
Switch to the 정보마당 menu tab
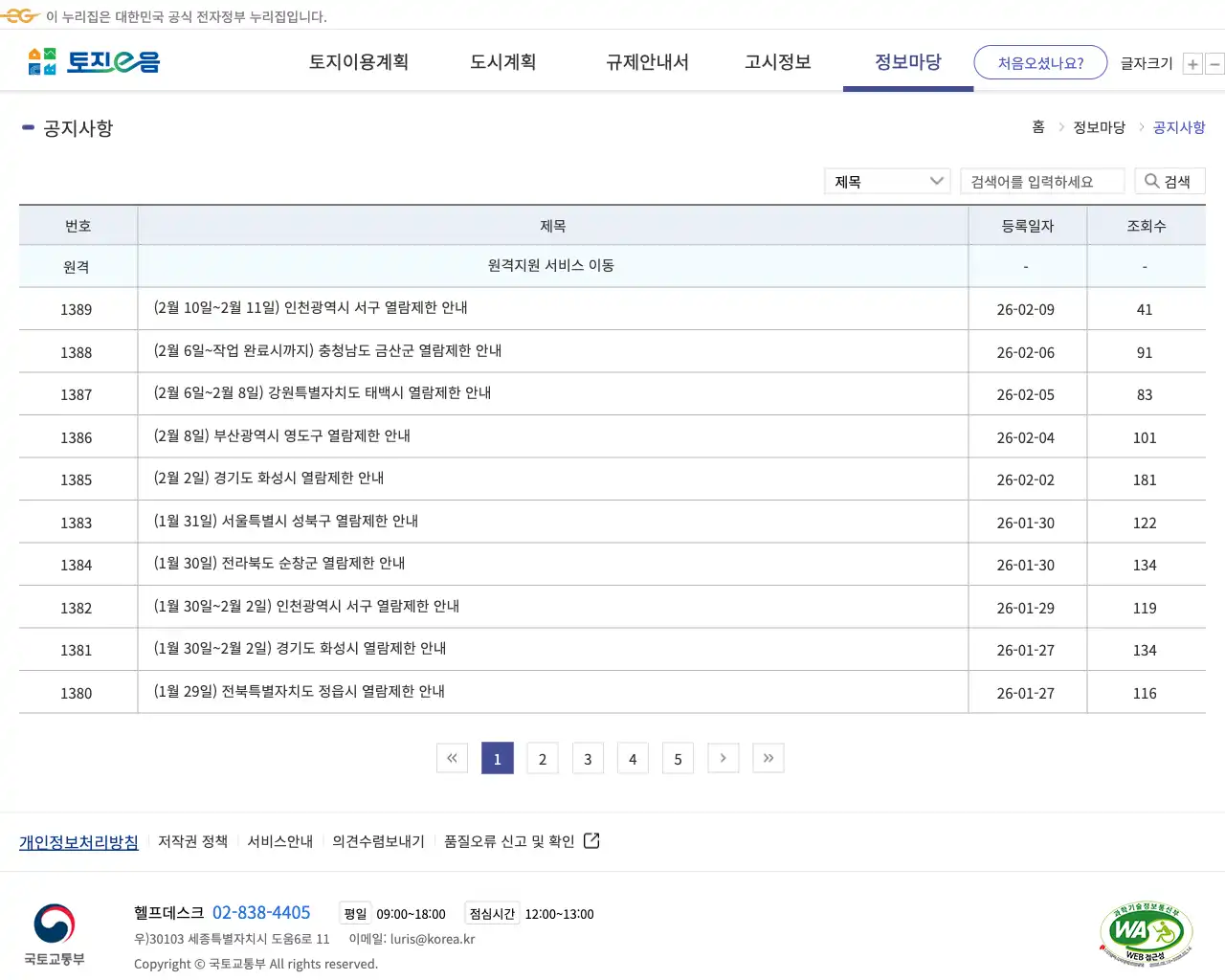906,62
